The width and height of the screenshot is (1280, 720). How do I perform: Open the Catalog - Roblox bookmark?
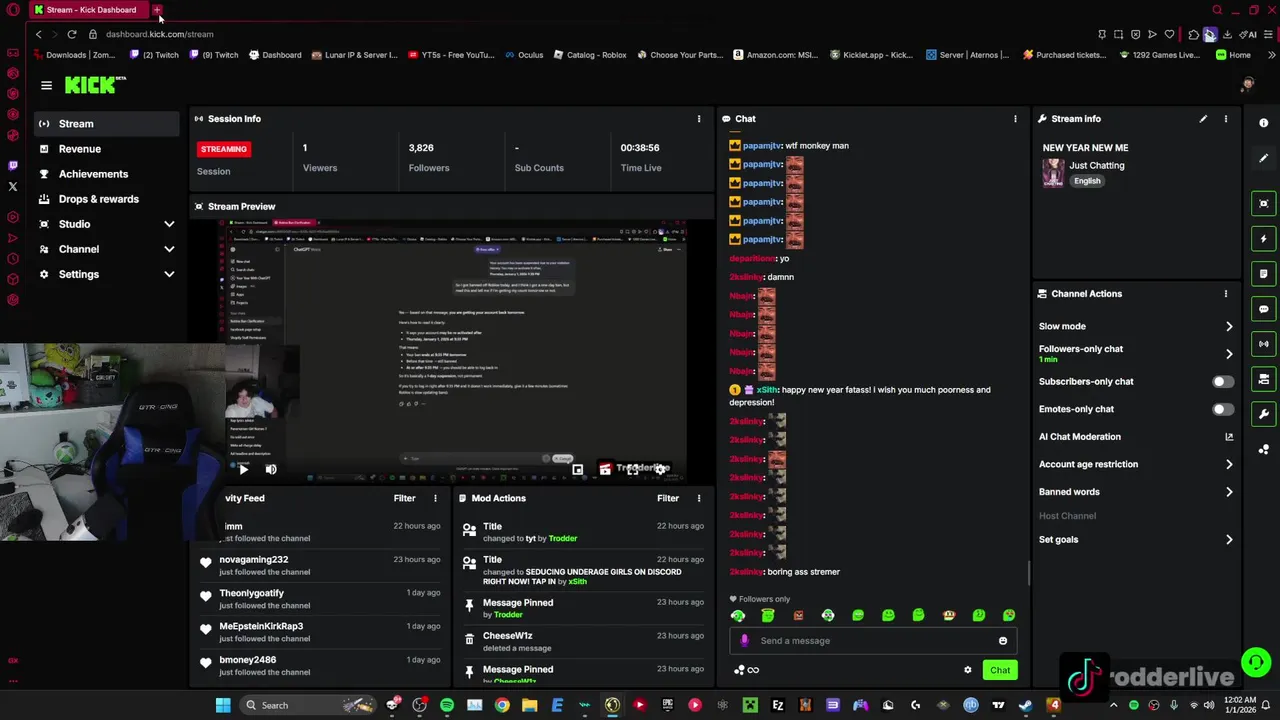point(589,55)
